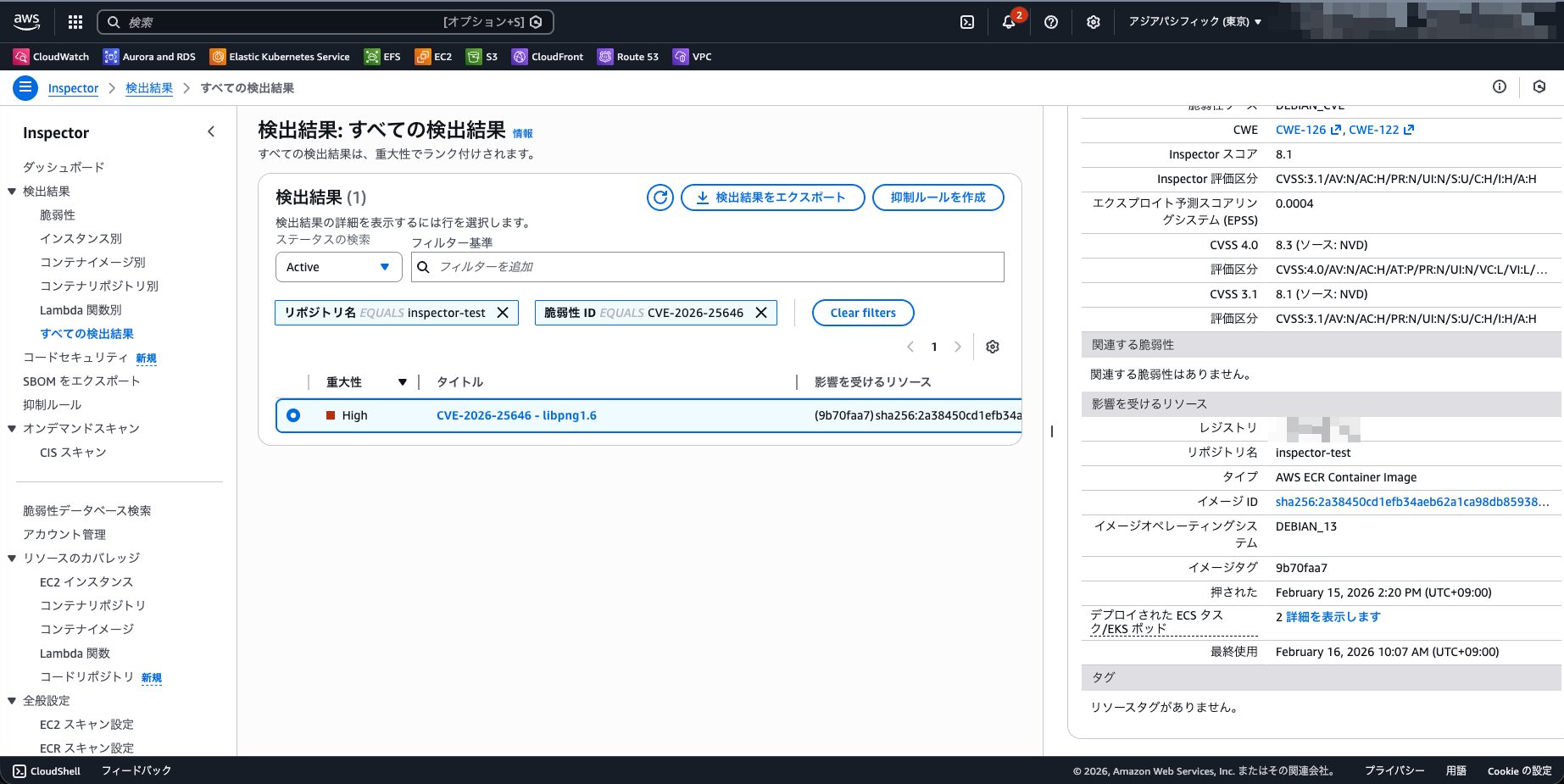Open the Asia Pacific Tokyo region selector
Image resolution: width=1564 pixels, height=784 pixels.
point(1194,22)
